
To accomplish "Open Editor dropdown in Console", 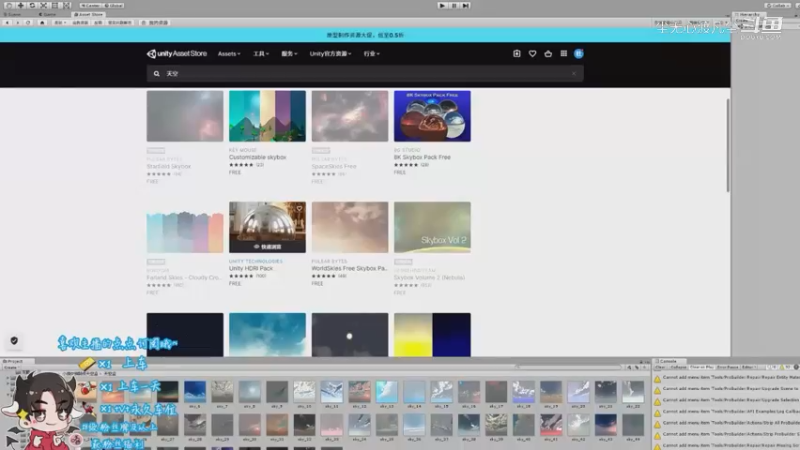I will pyautogui.click(x=748, y=367).
